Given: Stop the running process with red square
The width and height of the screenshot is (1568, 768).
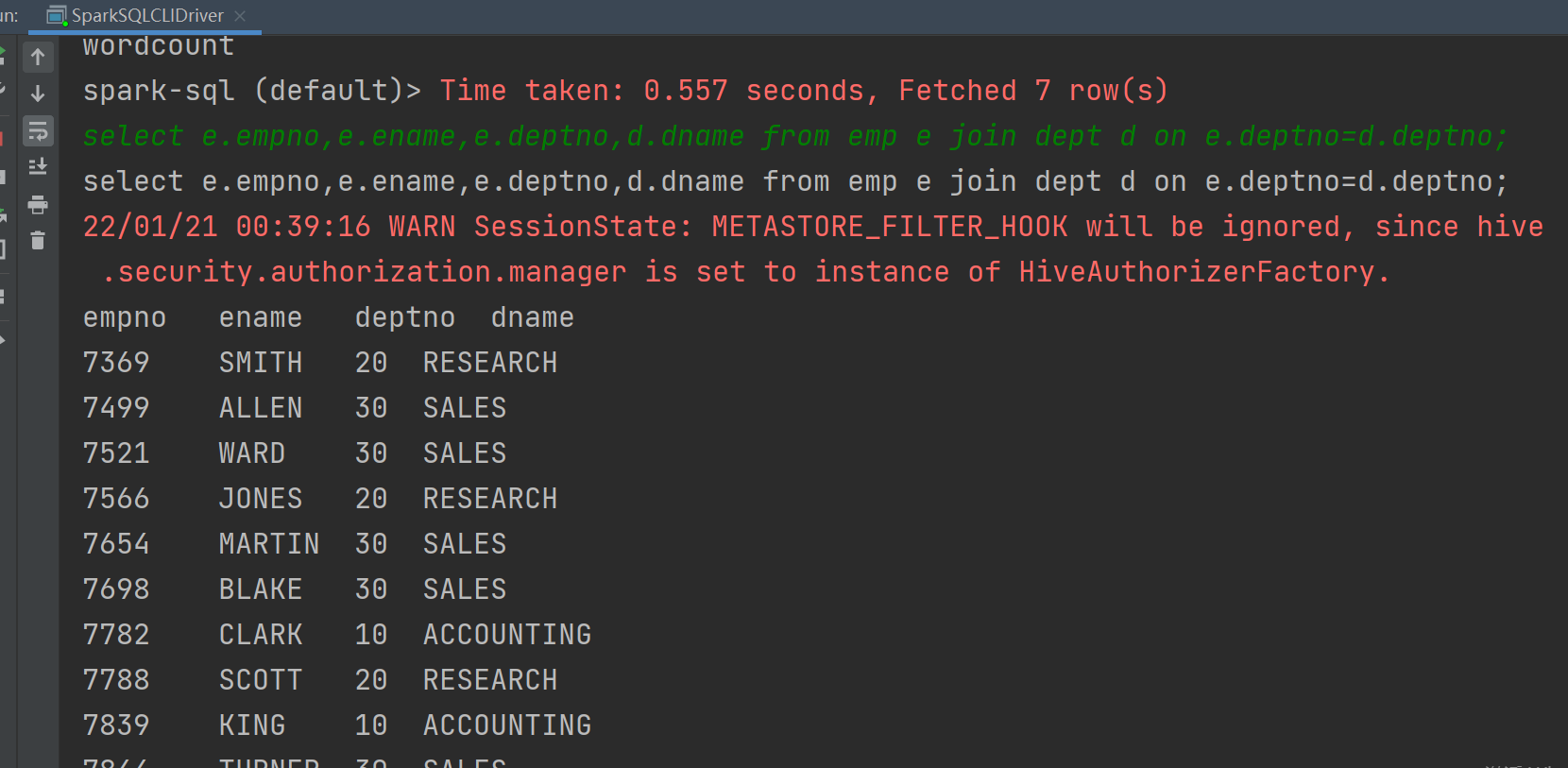Looking at the screenshot, I should coord(3,139).
